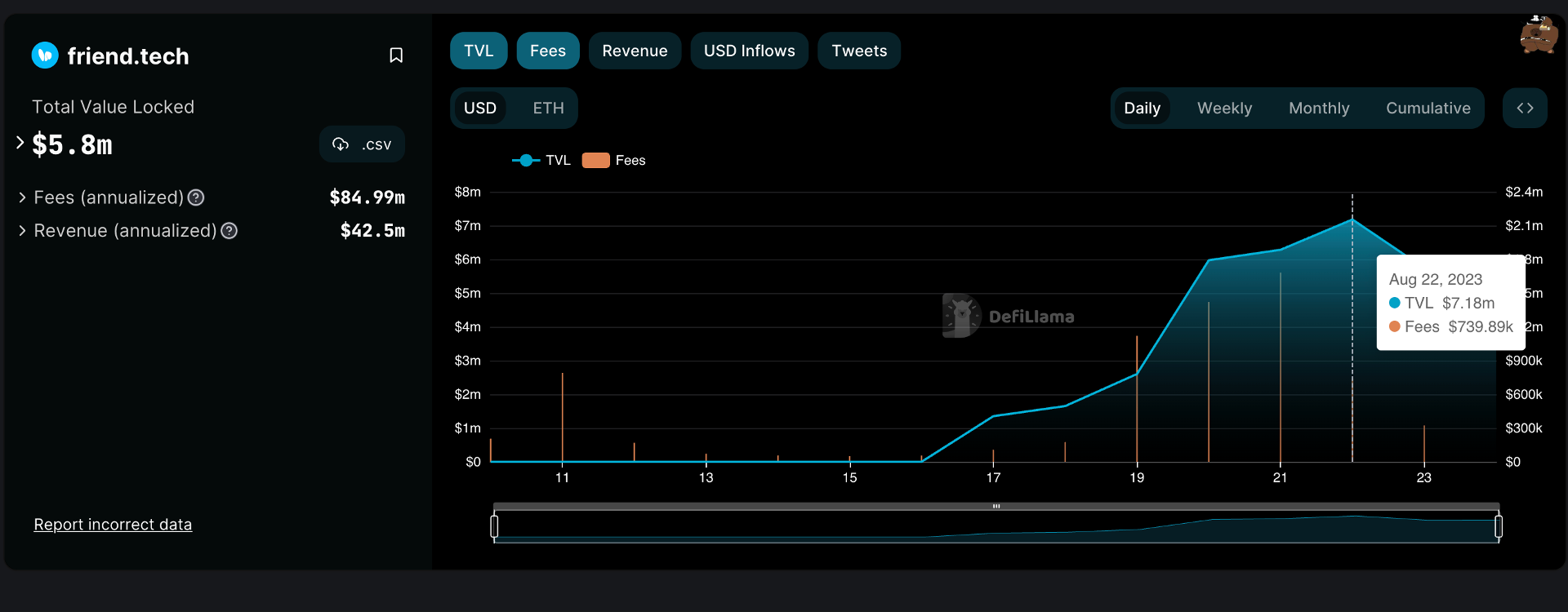This screenshot has width=1568, height=612.
Task: Expand the Fees (annualized) row
Action: click(x=22, y=197)
